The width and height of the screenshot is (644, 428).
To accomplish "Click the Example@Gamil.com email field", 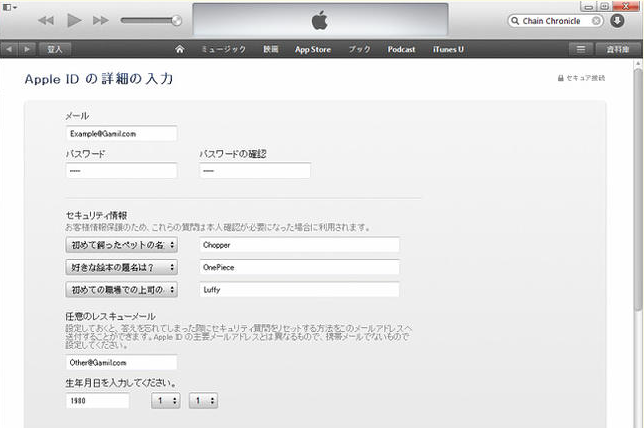I will point(120,133).
